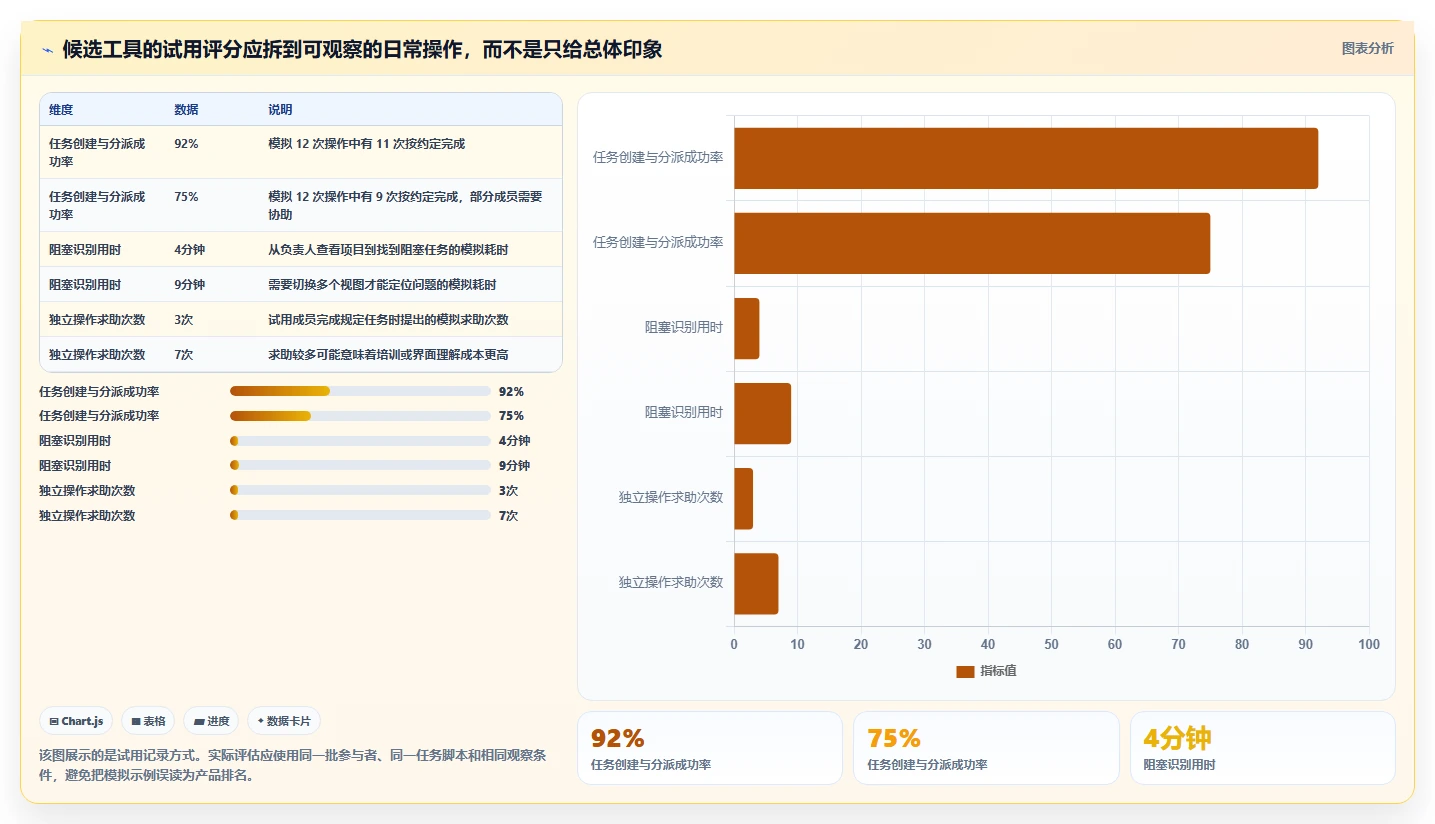Click the 维度 column header
Image resolution: width=1435 pixels, height=824 pixels.
(x=61, y=110)
